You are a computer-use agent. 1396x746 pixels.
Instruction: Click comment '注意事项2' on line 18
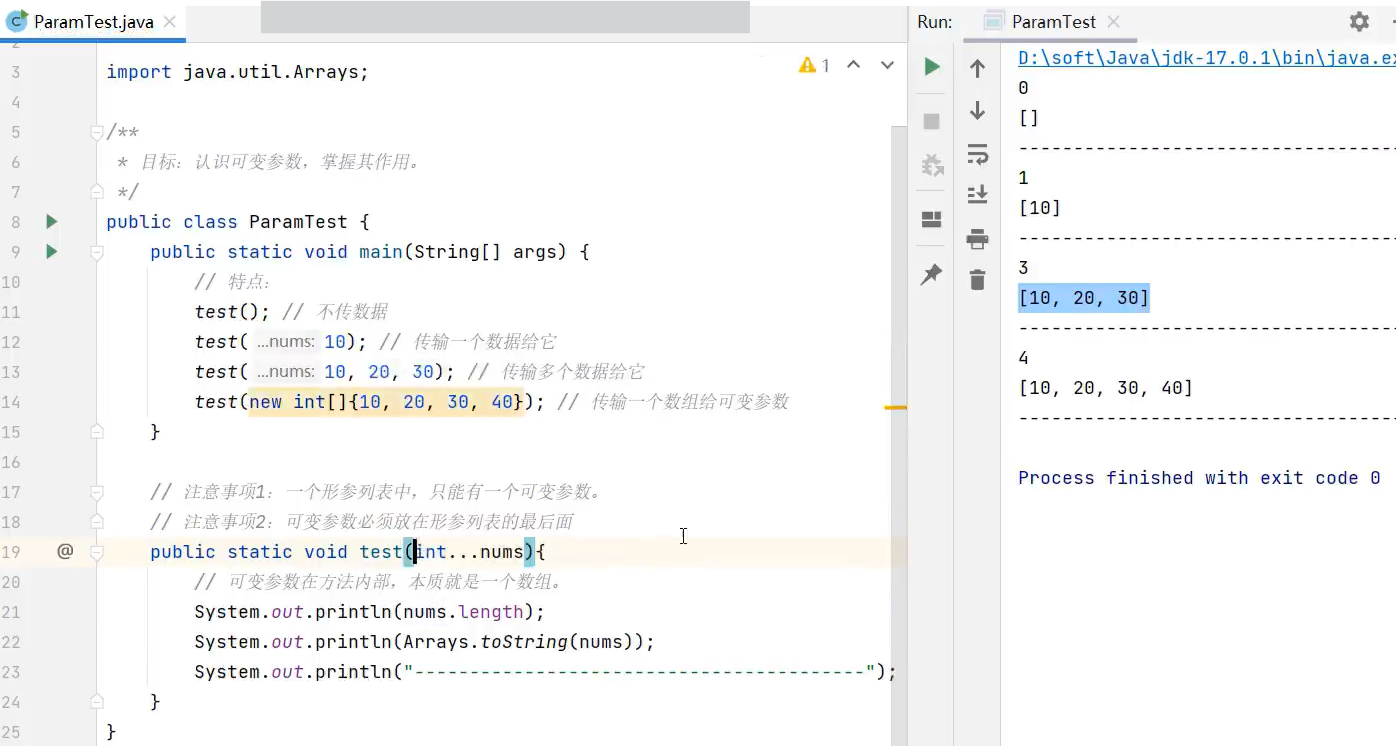coord(226,522)
